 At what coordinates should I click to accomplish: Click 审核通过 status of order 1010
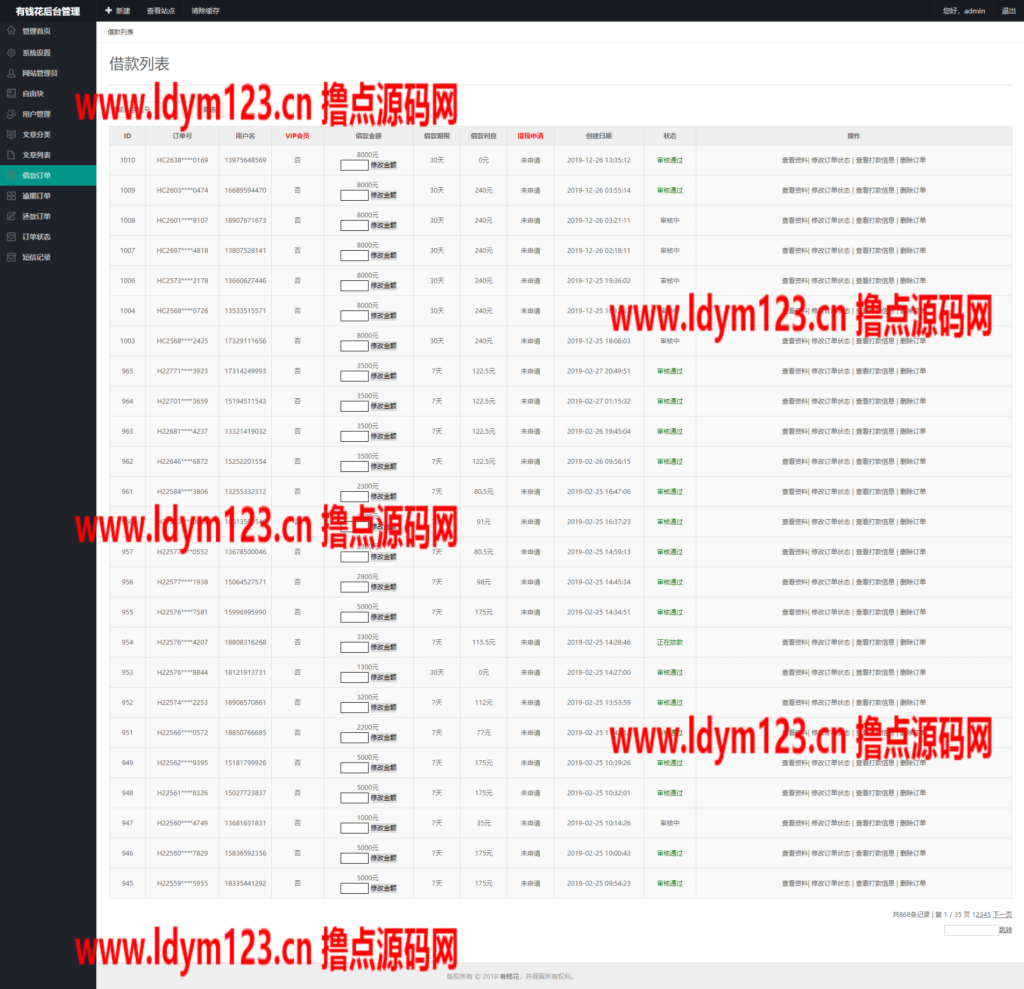pos(669,160)
